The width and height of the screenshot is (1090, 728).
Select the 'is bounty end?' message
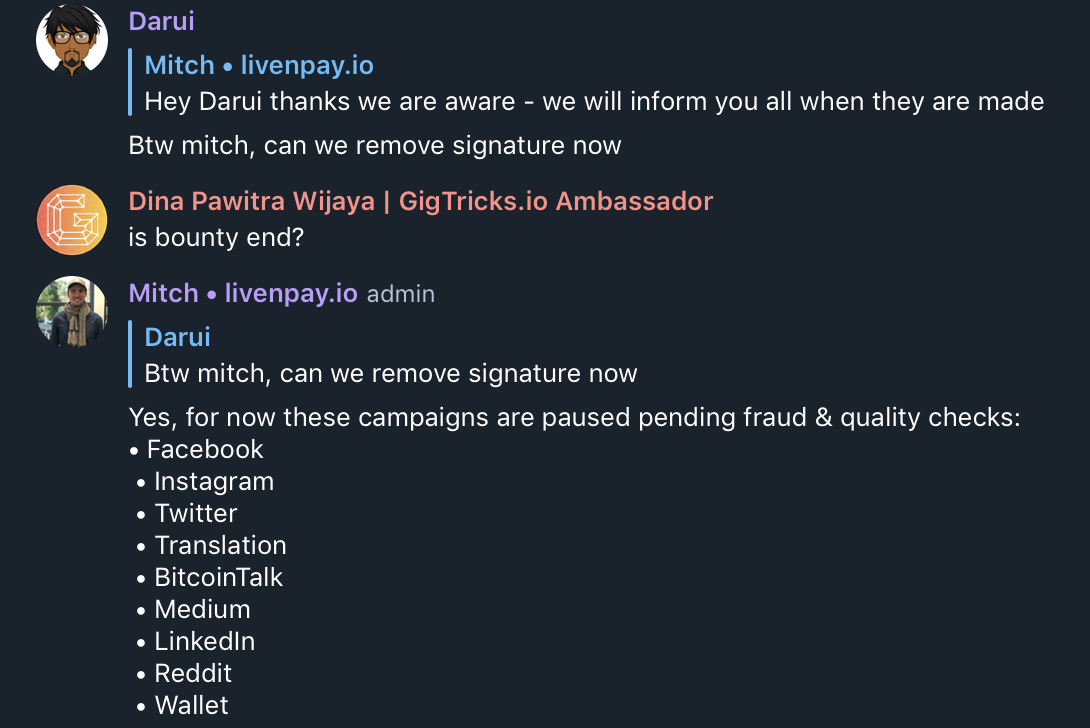coord(216,237)
